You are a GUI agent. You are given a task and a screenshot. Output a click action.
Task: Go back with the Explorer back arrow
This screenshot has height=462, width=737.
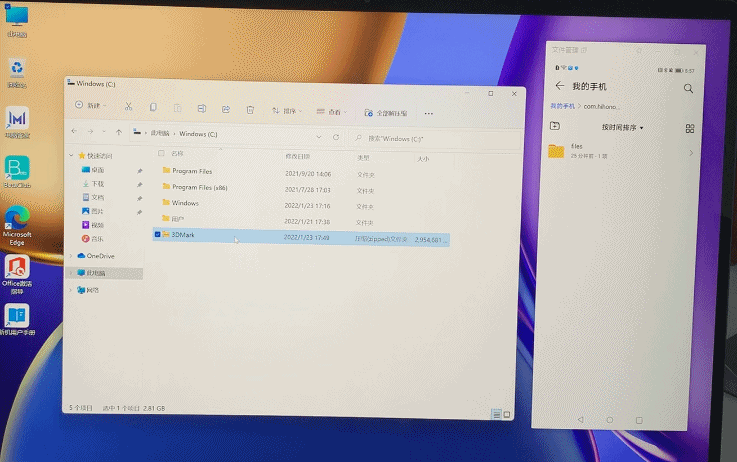74,131
